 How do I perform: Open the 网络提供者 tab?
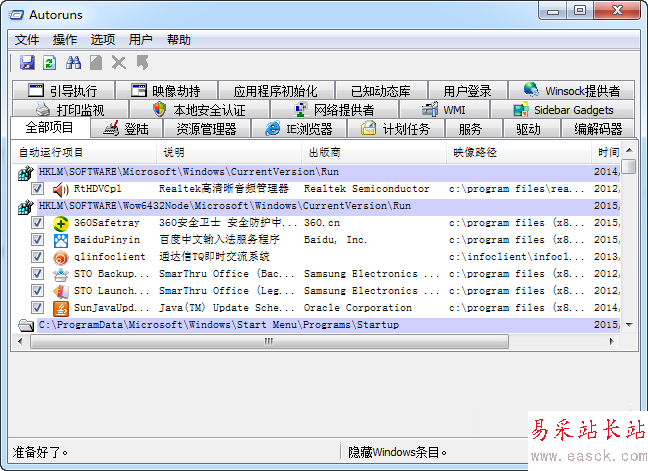tap(334, 110)
